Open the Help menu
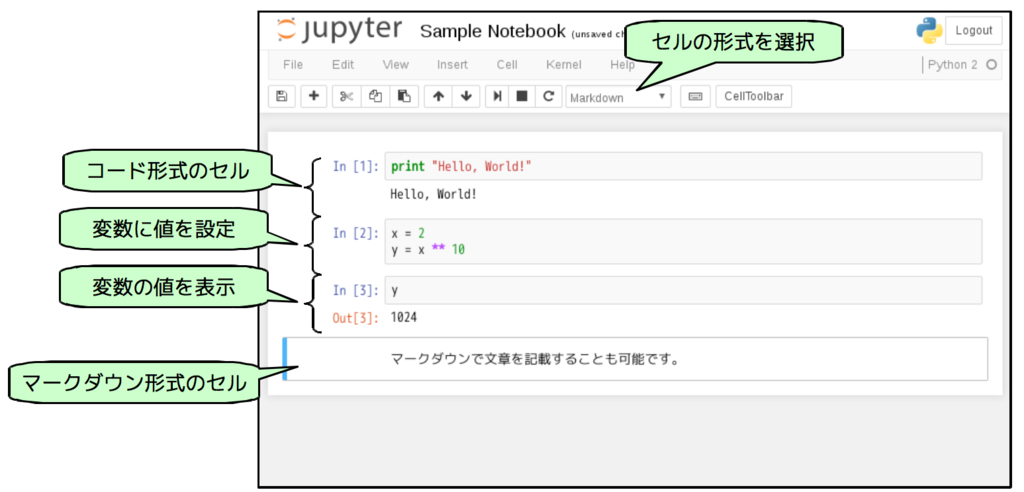Image resolution: width=1024 pixels, height=492 pixels. click(622, 65)
